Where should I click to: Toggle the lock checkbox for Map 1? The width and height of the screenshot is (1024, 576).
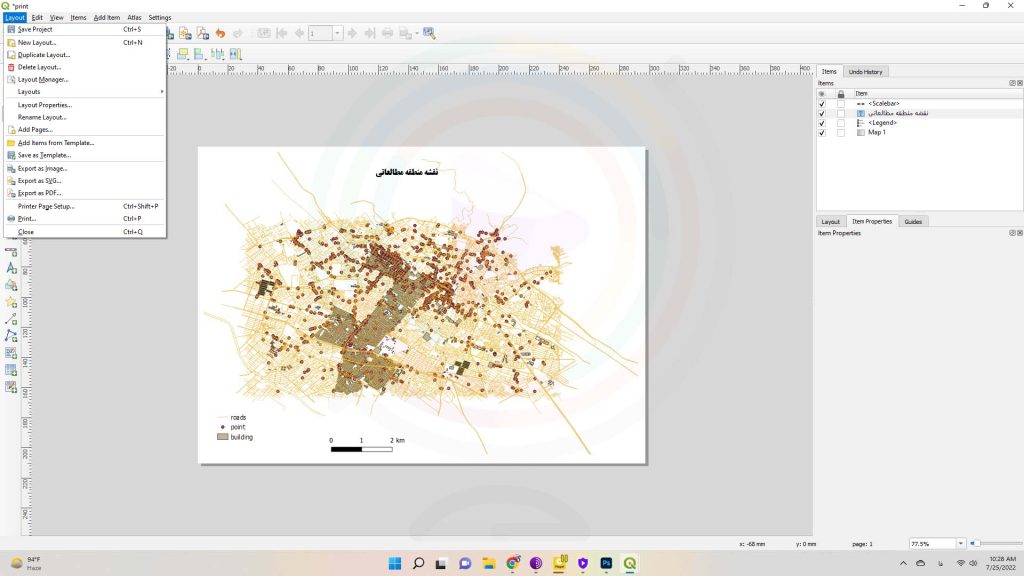tap(841, 133)
